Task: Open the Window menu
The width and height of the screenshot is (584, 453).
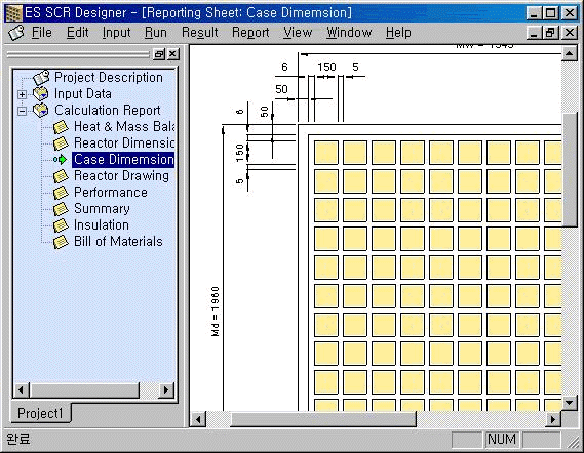Action: tap(349, 33)
